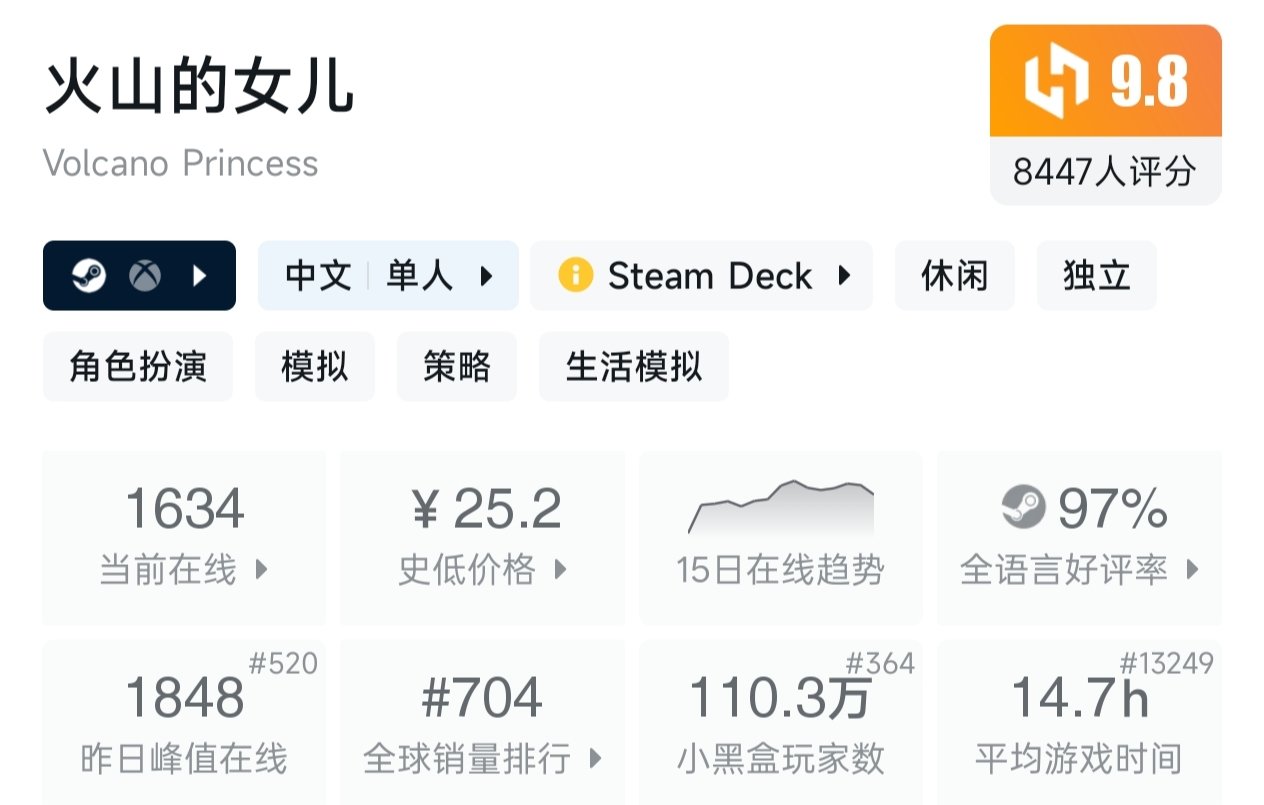Screen dimensions: 1264x805
Task: Select the 独立 tag
Action: pyautogui.click(x=1096, y=276)
